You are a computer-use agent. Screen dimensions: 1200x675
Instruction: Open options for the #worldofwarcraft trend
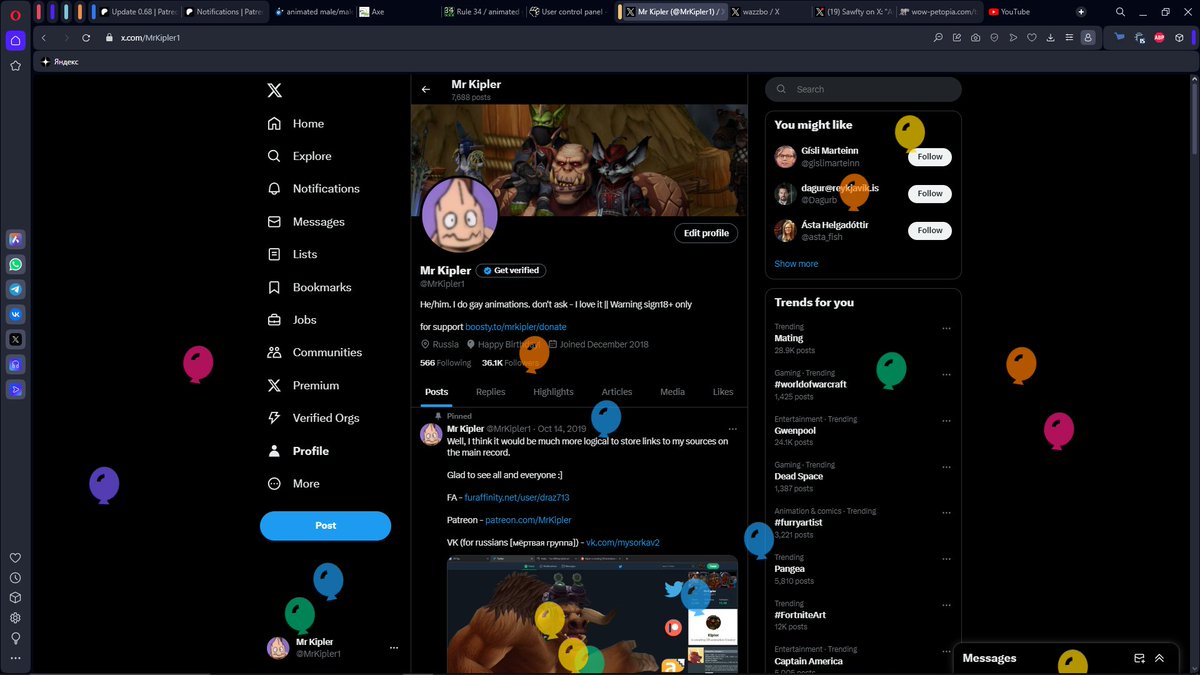tap(946, 374)
